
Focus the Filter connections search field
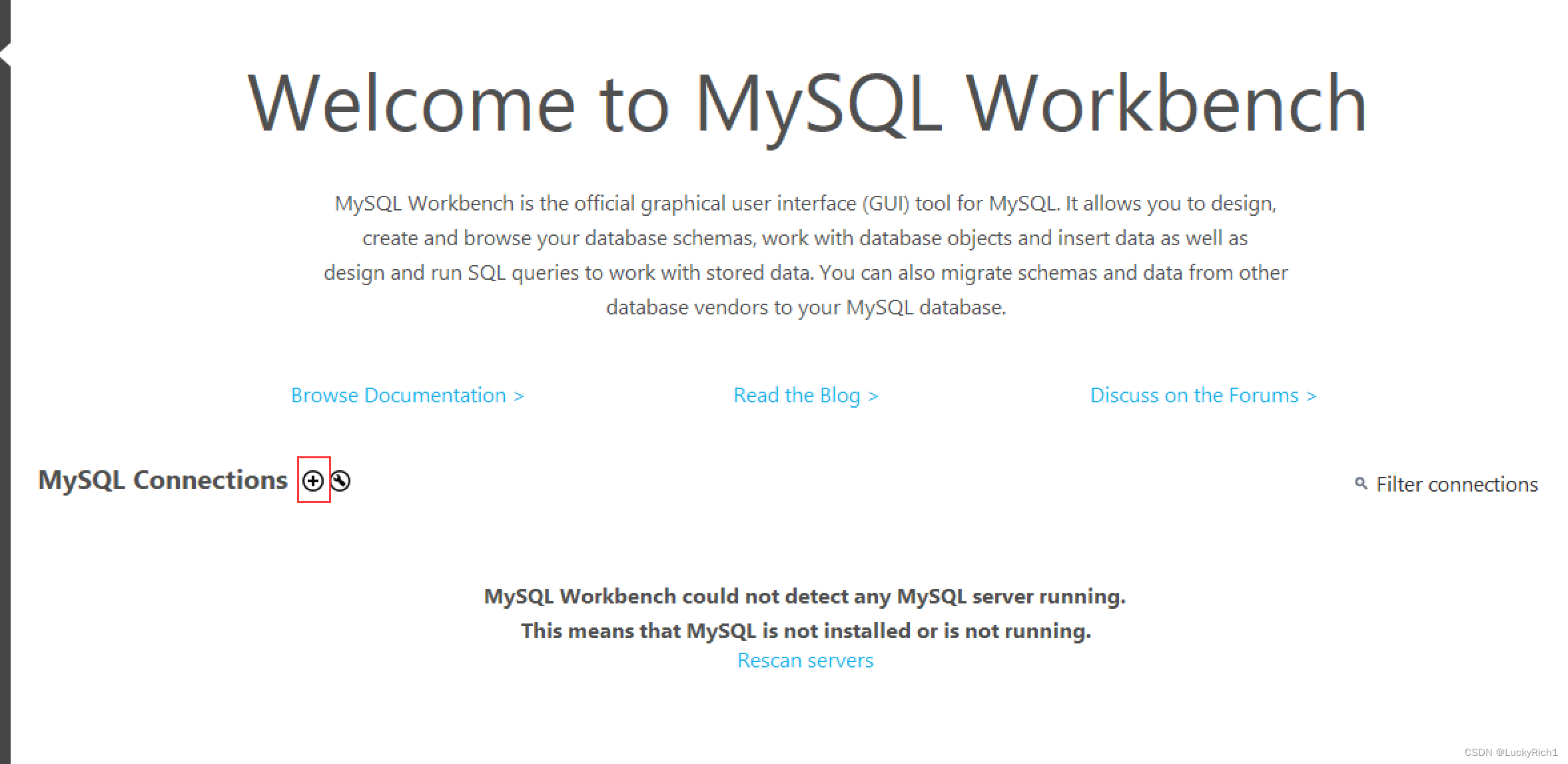pyautogui.click(x=1456, y=484)
